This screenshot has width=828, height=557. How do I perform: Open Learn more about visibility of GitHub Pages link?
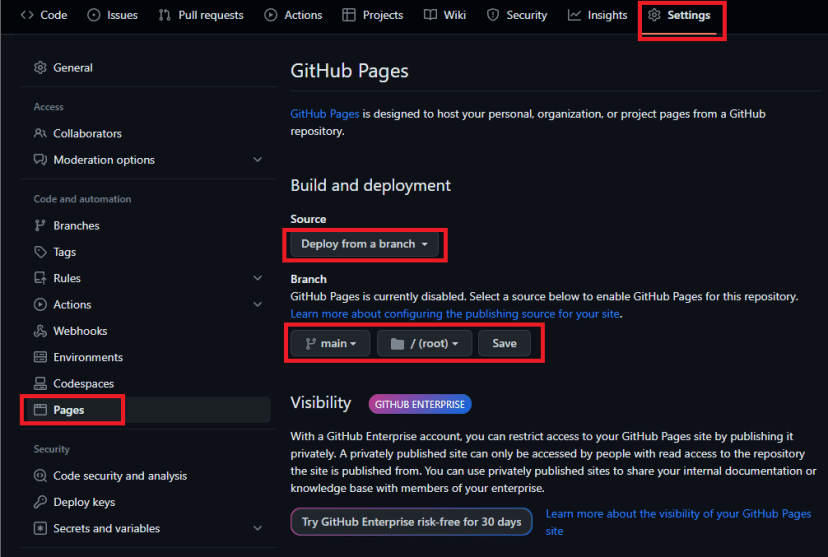(679, 522)
